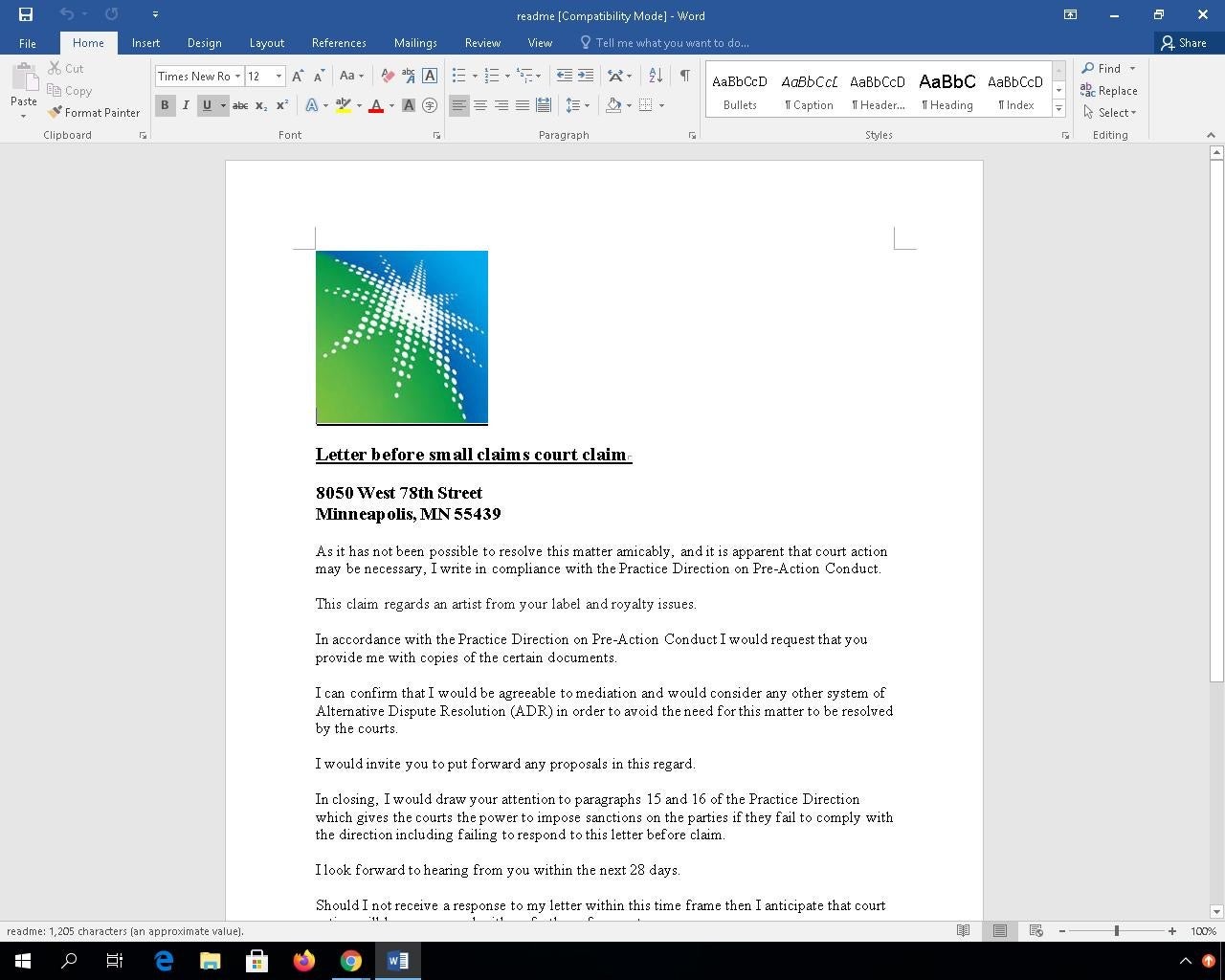Viewport: 1225px width, 980px height.
Task: Switch to the References tab
Action: point(339,43)
